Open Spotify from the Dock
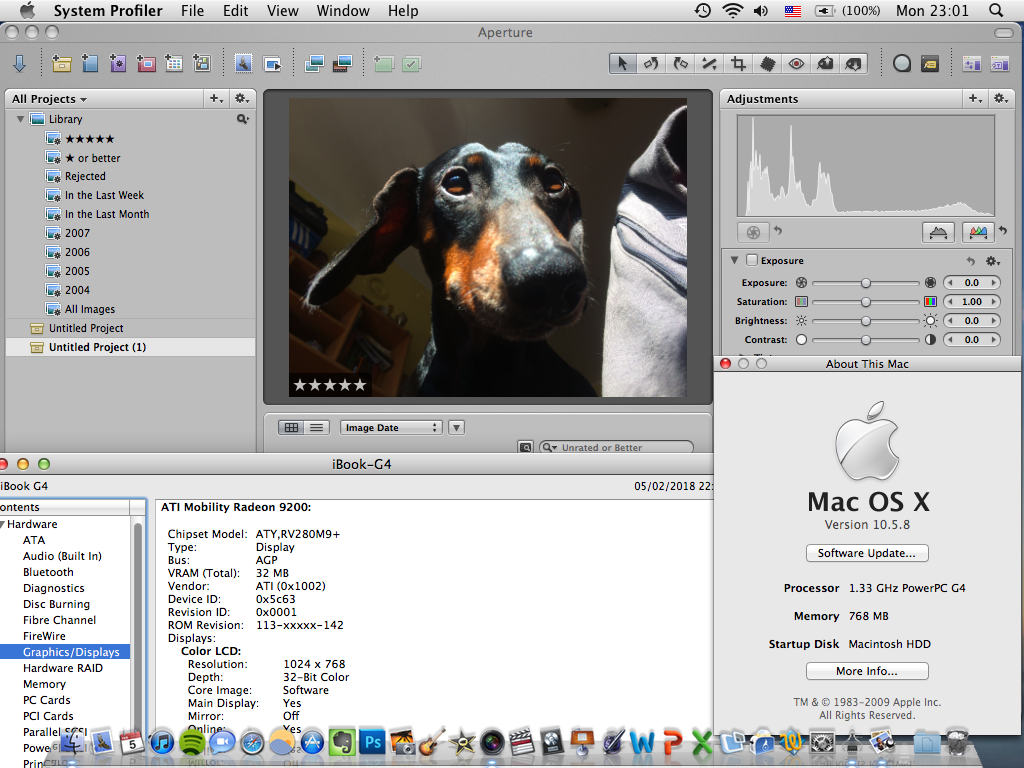 (x=192, y=742)
